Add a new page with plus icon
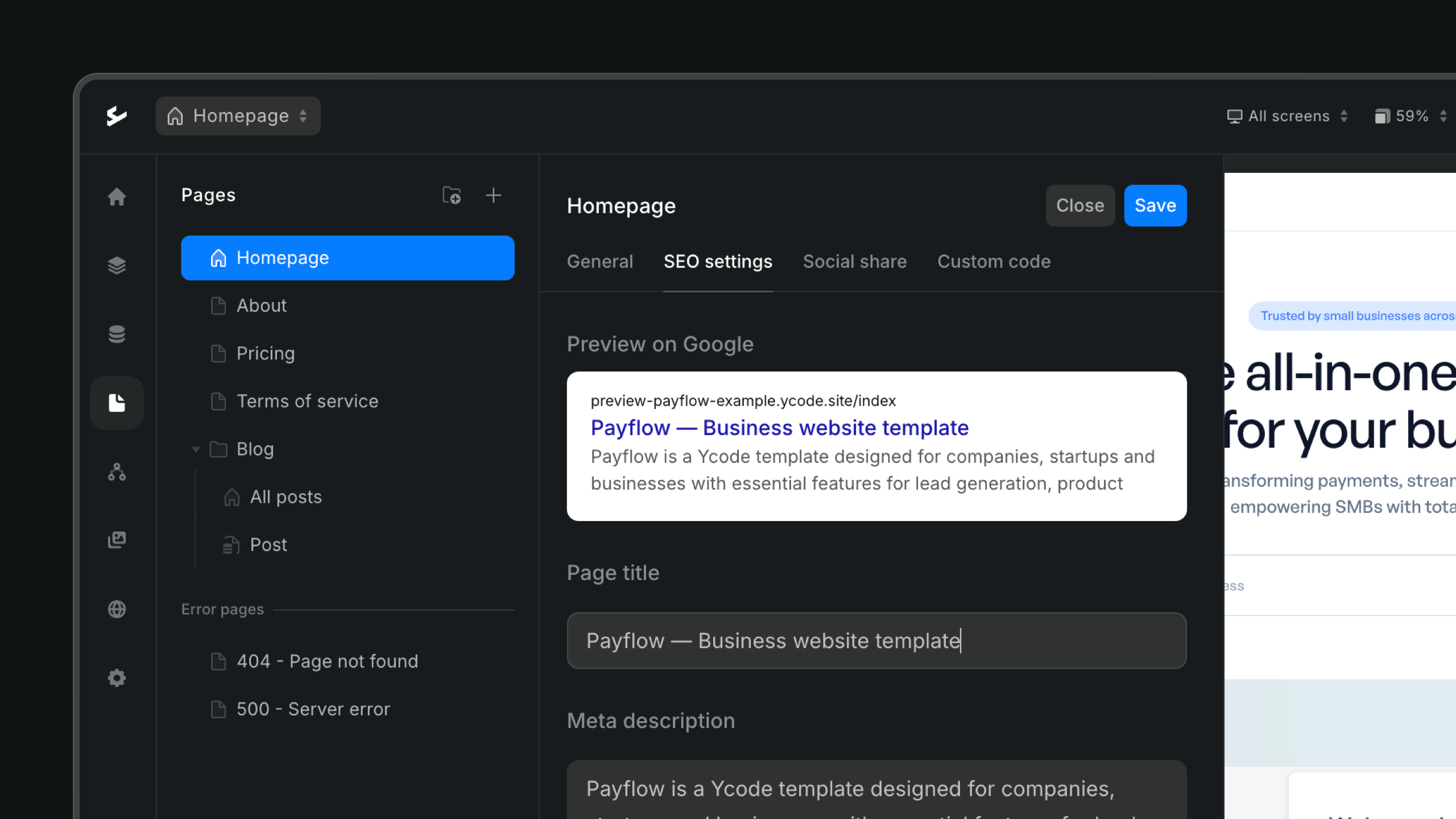The width and height of the screenshot is (1456, 819). pyautogui.click(x=494, y=195)
